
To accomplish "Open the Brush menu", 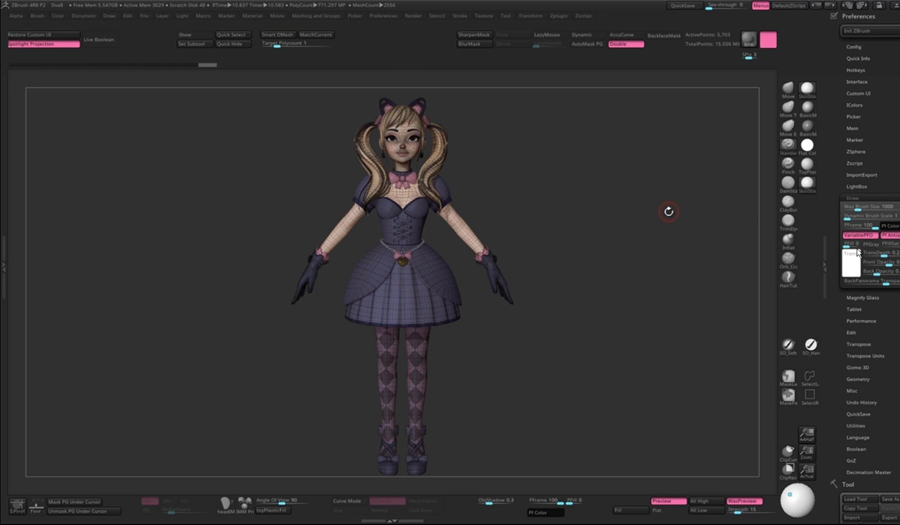I will point(37,16).
